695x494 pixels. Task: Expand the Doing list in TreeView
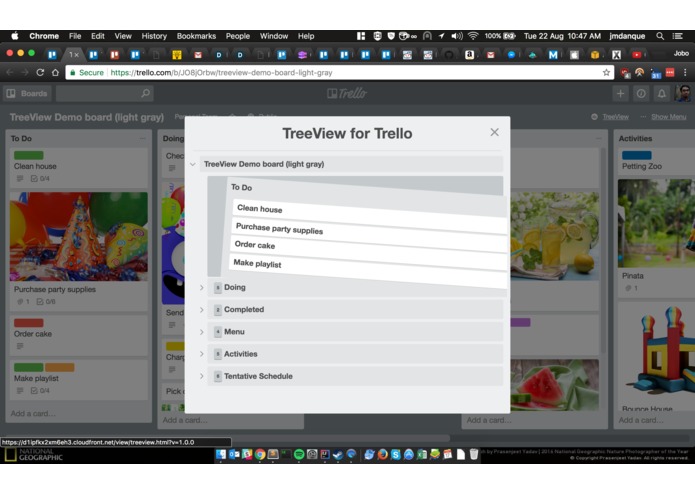point(202,288)
